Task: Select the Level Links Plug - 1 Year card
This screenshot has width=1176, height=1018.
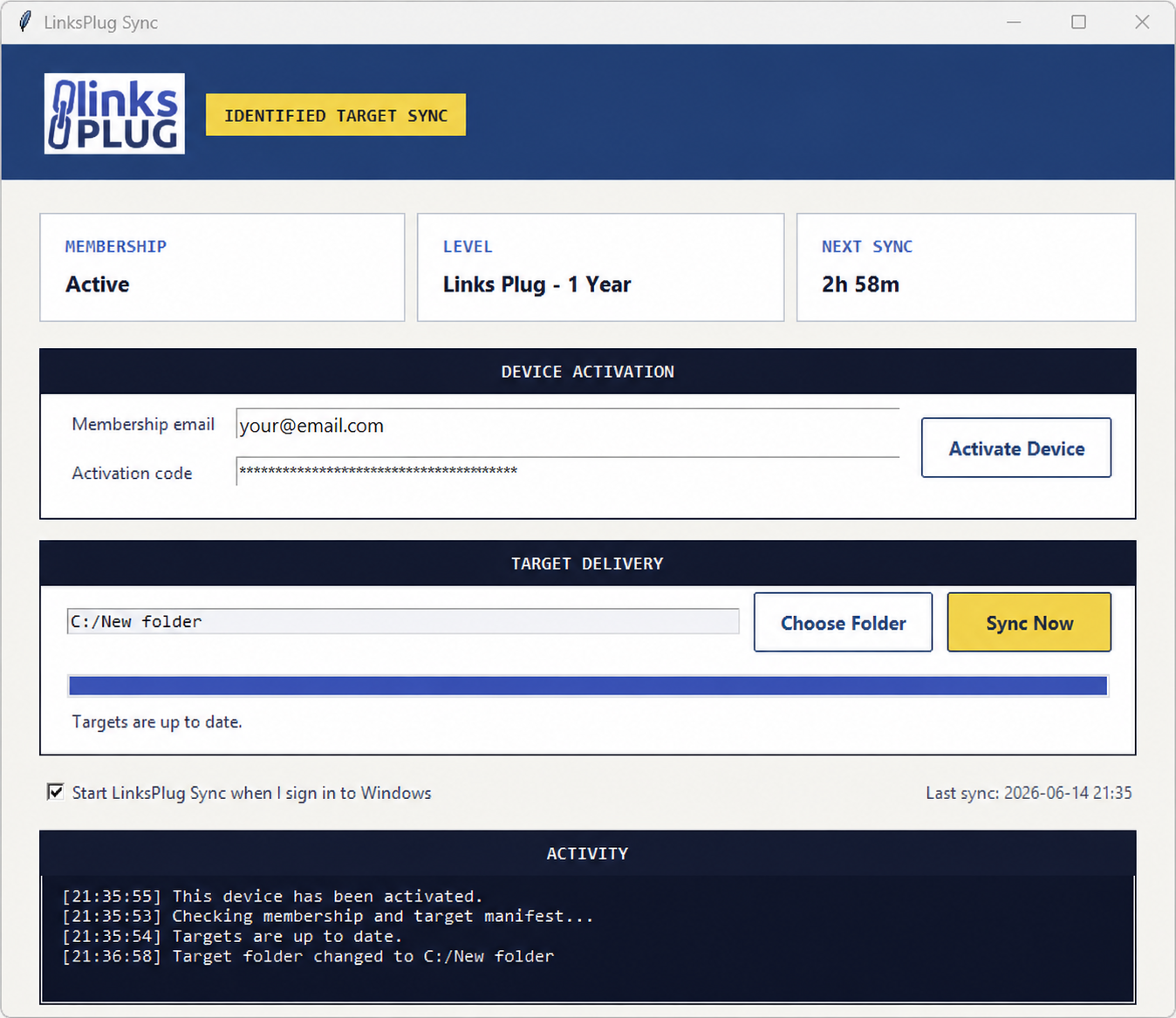Action: point(601,267)
